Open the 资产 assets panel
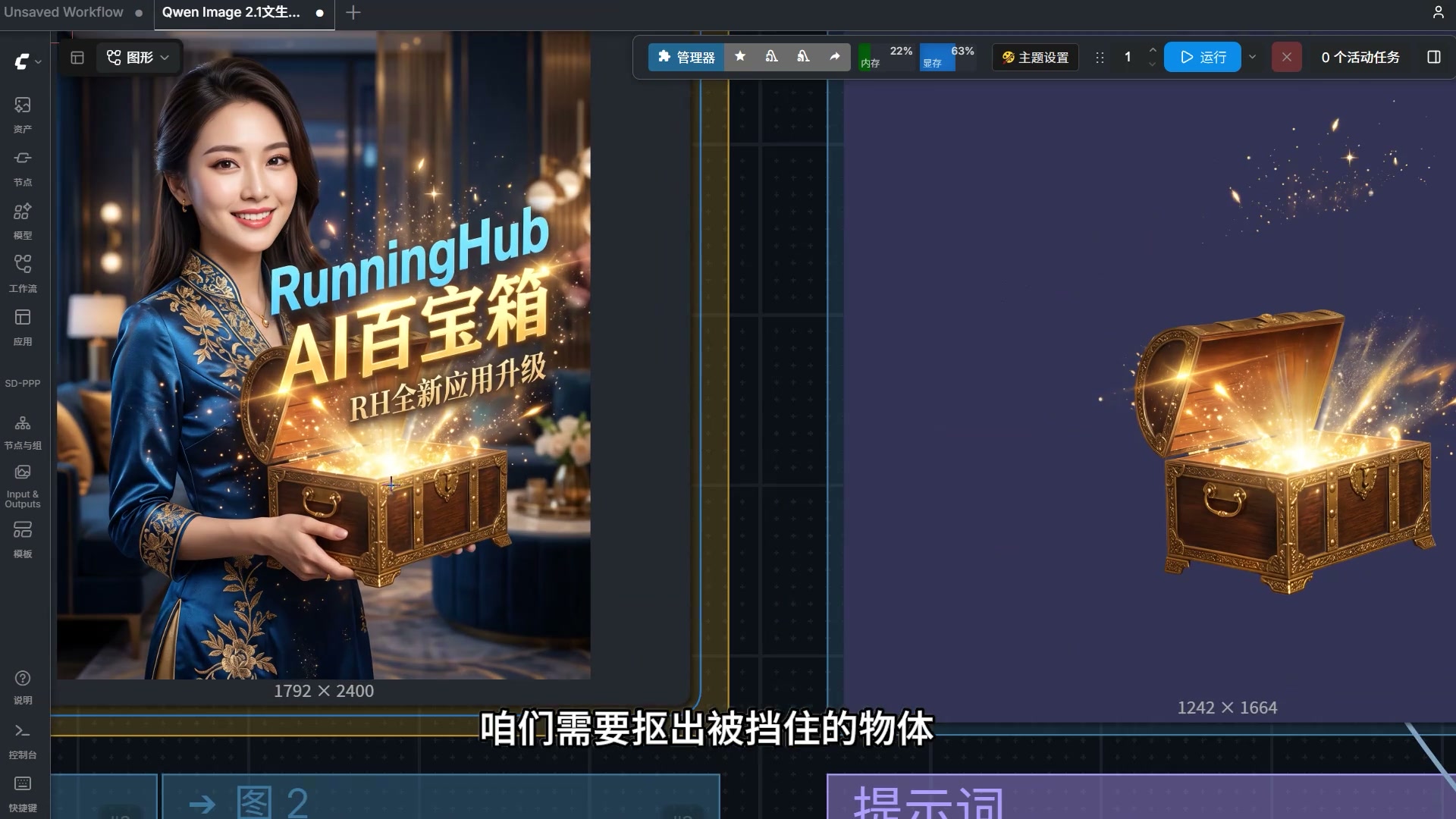 pyautogui.click(x=23, y=114)
